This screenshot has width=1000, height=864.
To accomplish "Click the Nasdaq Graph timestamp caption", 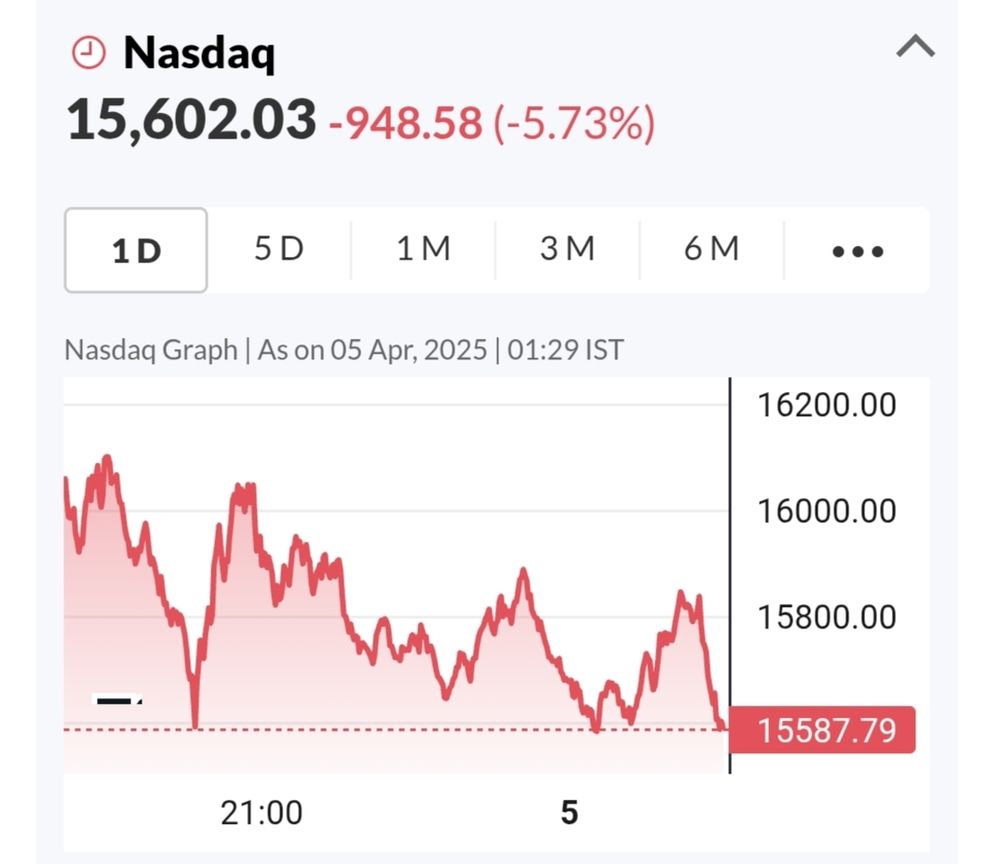I will [344, 351].
